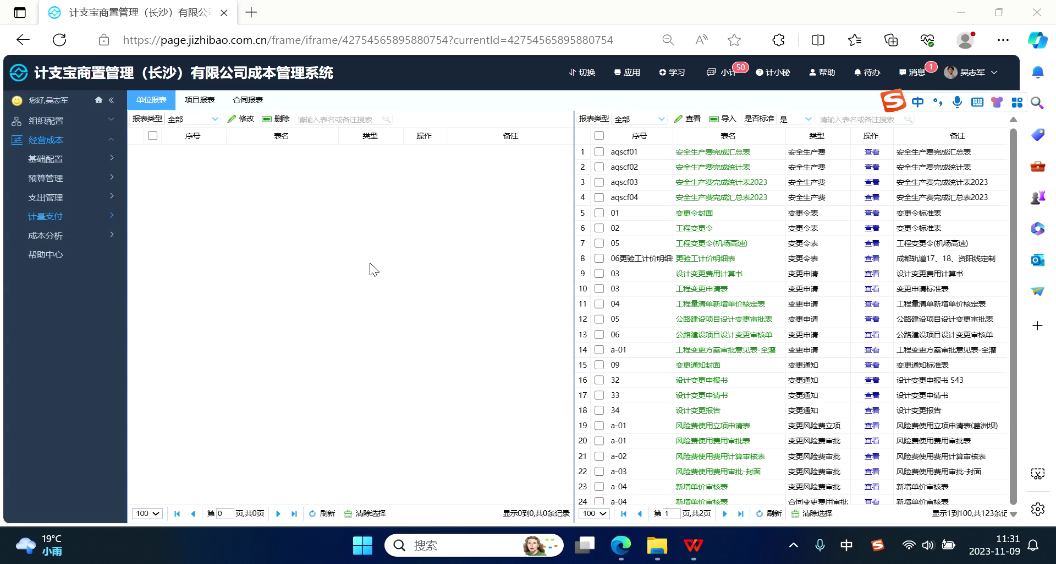This screenshot has height=564, width=1056.
Task: Click 清除选择 in the right pager
Action: 812,513
